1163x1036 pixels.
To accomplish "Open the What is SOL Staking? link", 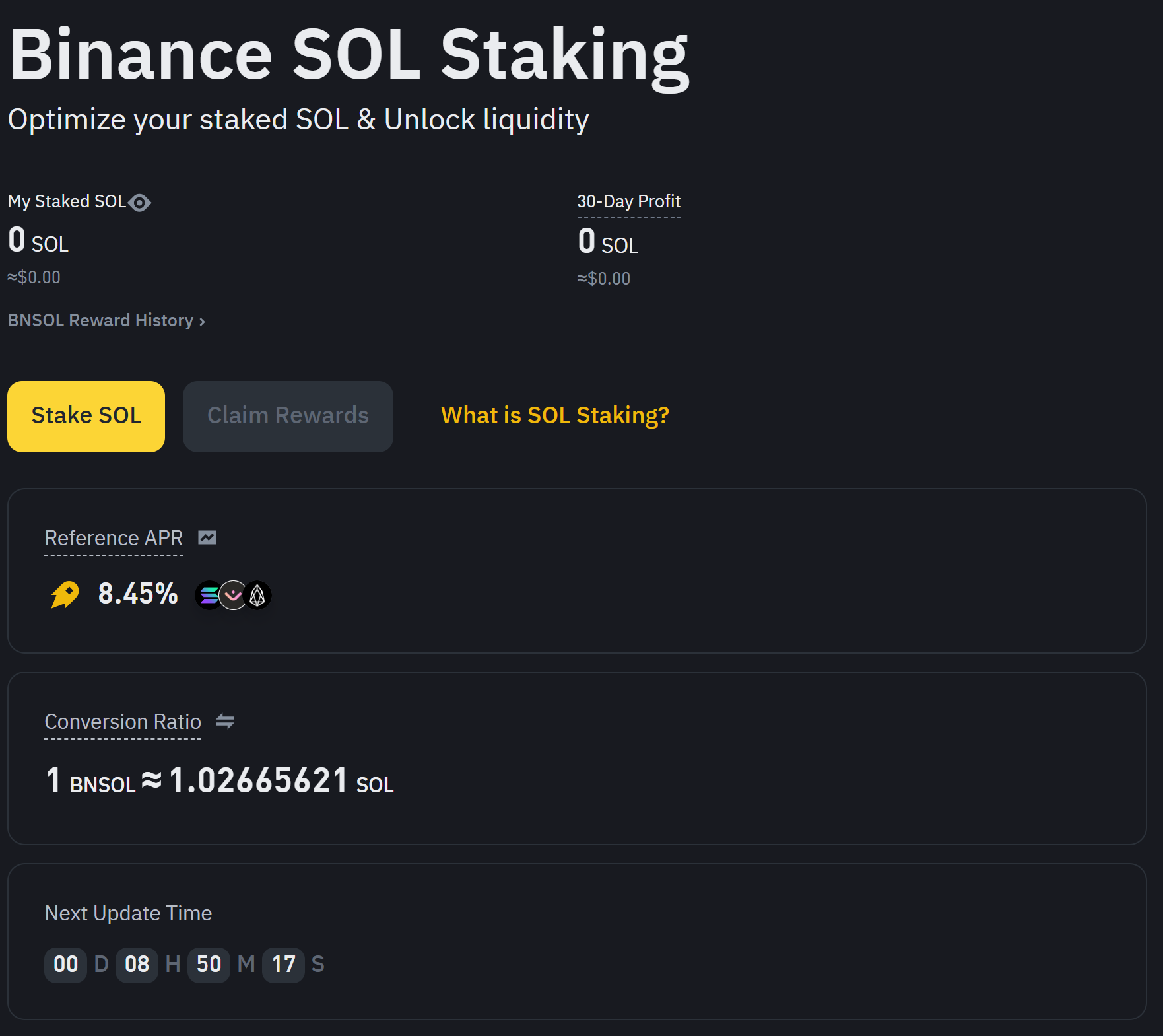I will click(555, 415).
